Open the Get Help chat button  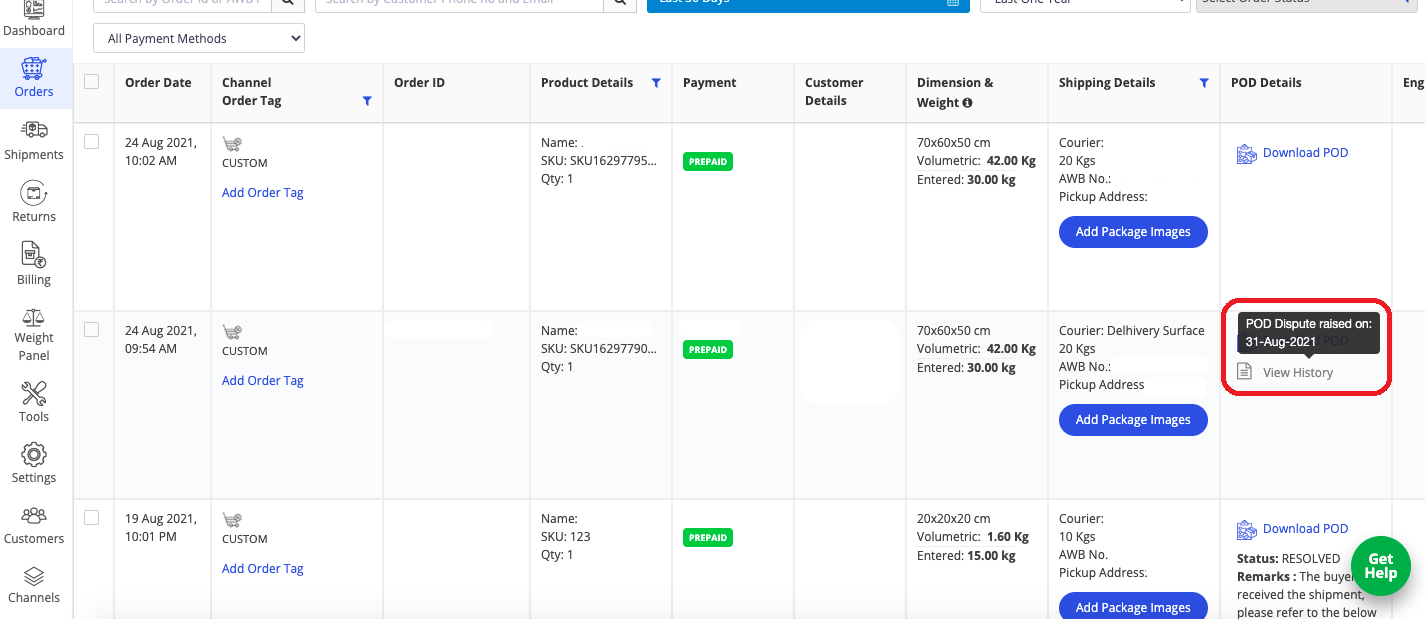click(x=1380, y=567)
